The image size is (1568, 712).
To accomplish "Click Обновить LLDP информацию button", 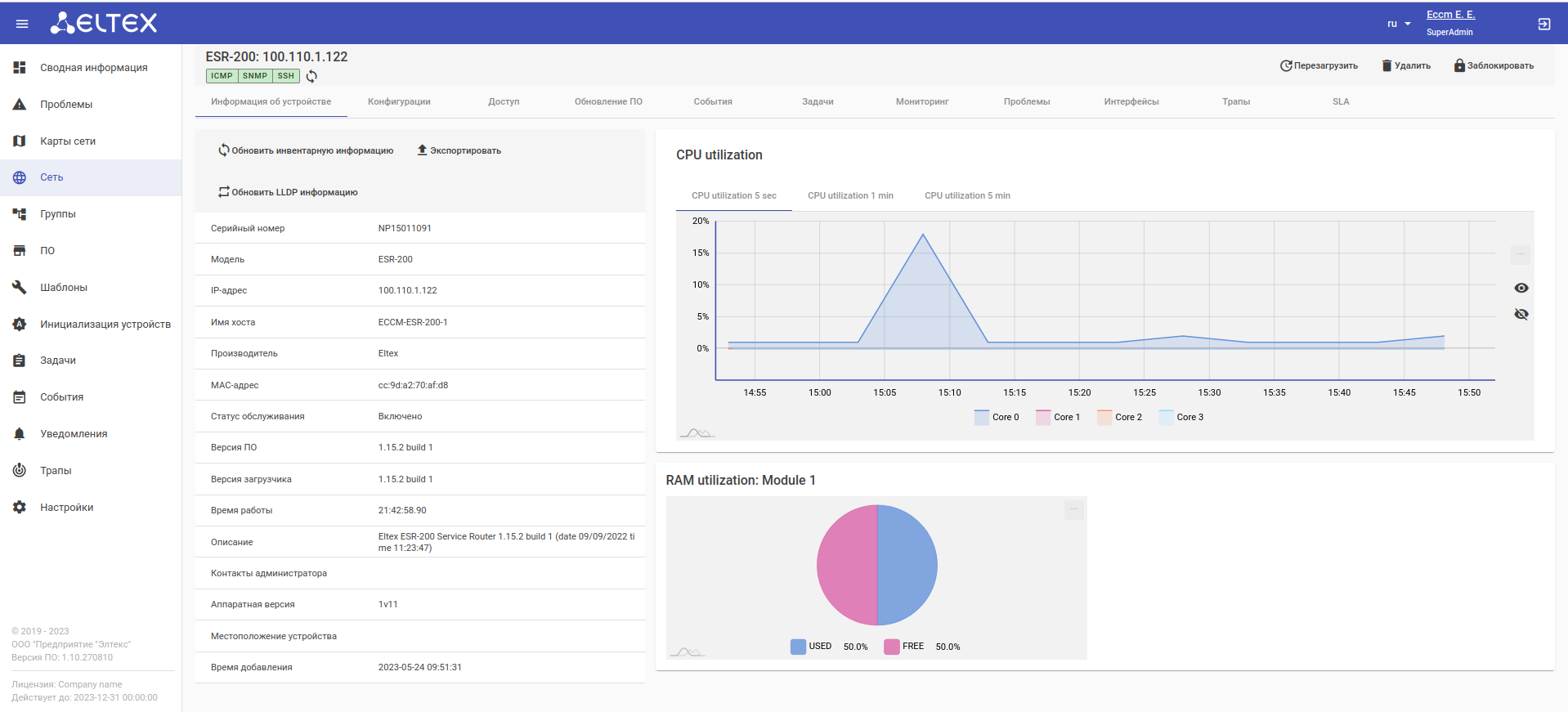I will coord(288,193).
